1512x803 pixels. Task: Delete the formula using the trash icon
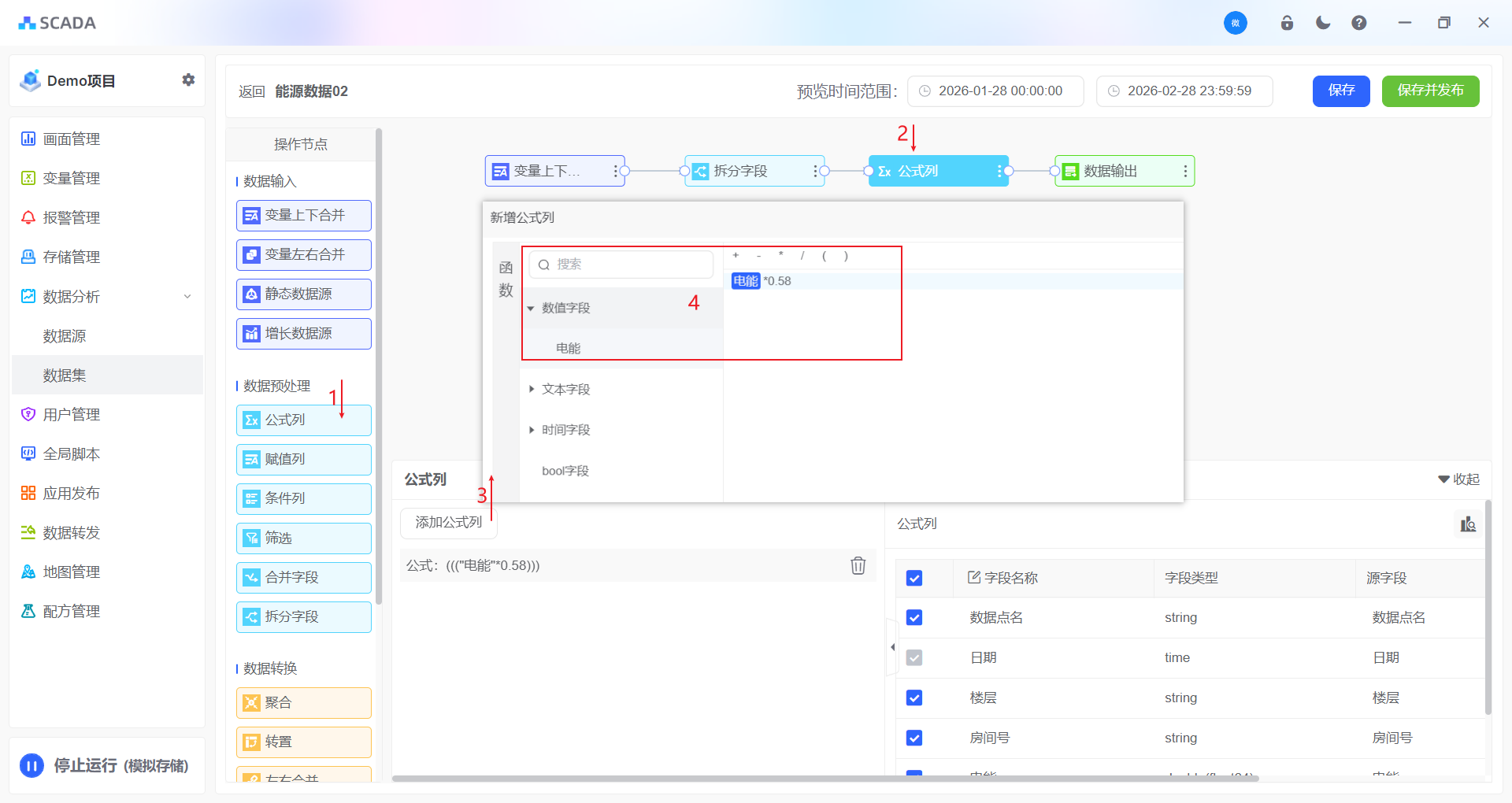point(858,565)
